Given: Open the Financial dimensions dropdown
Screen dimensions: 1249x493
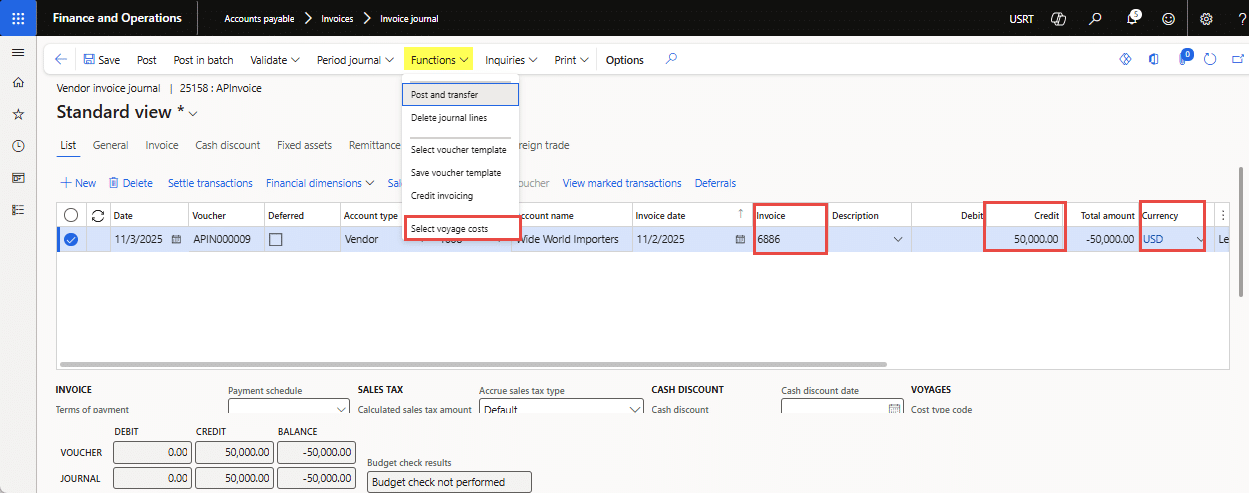Looking at the screenshot, I should (320, 183).
